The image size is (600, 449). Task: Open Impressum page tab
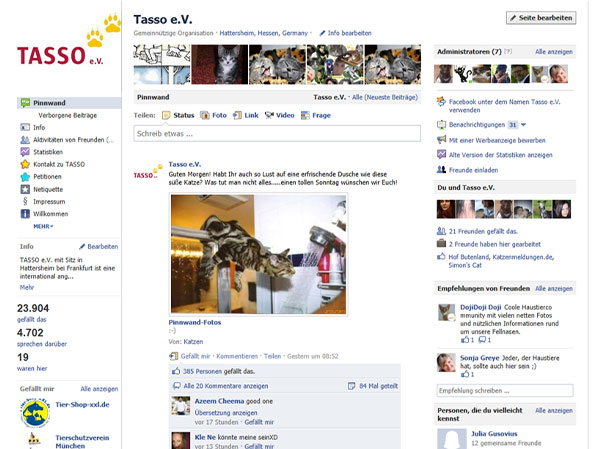coord(49,201)
